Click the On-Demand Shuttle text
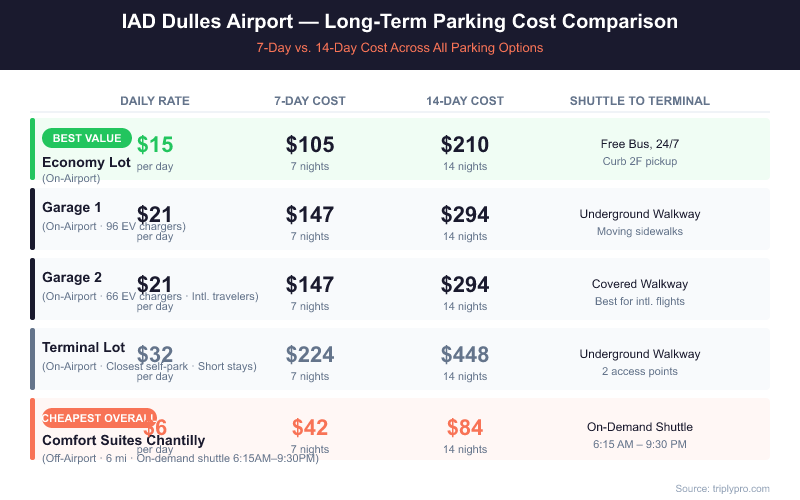800x500 pixels. (640, 427)
